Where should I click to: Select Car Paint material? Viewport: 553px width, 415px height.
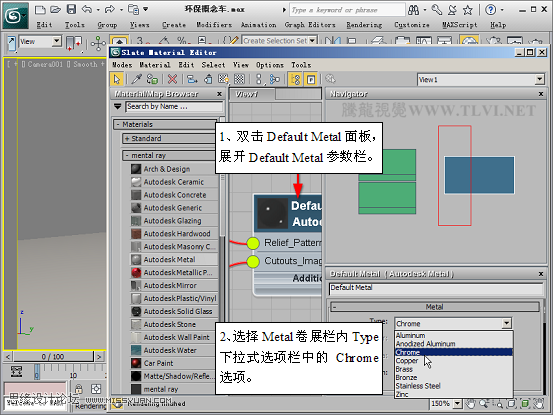[x=174, y=364]
